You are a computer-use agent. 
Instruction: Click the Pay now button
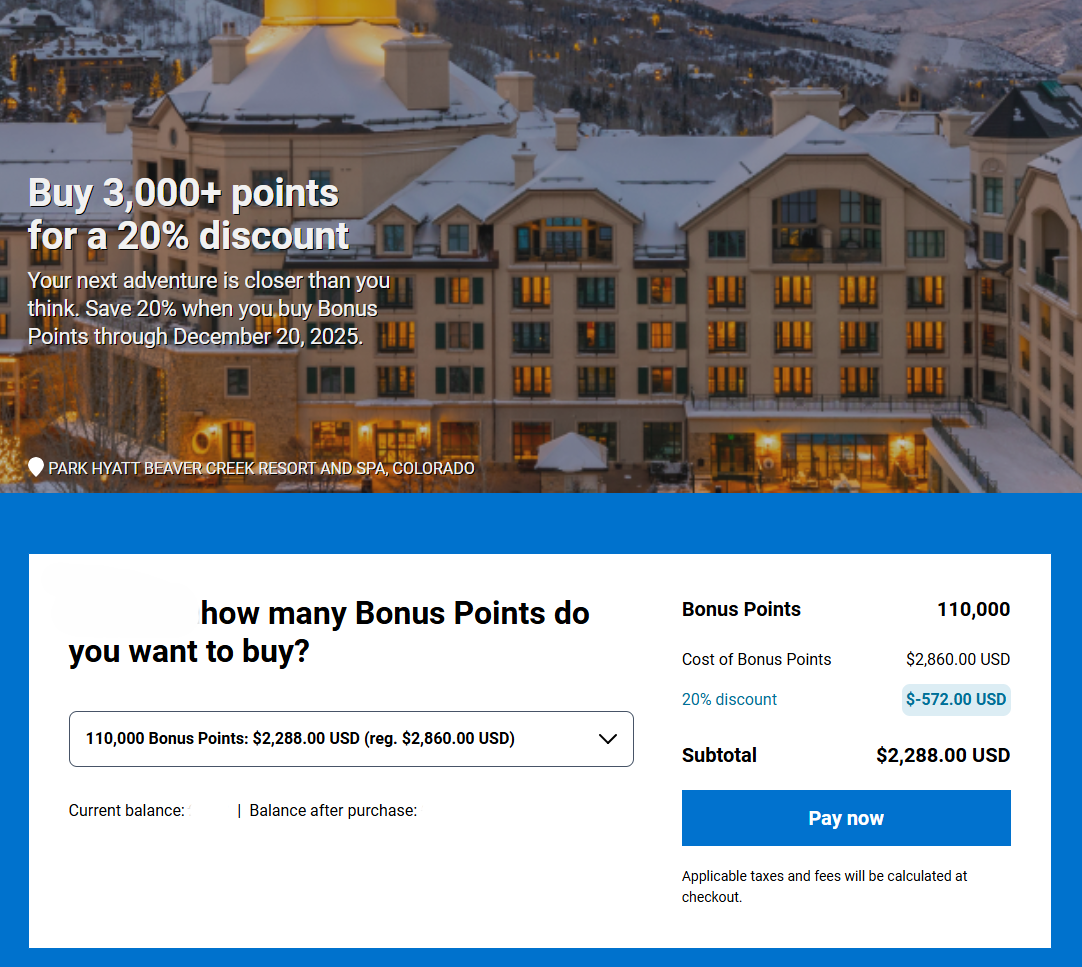[845, 817]
